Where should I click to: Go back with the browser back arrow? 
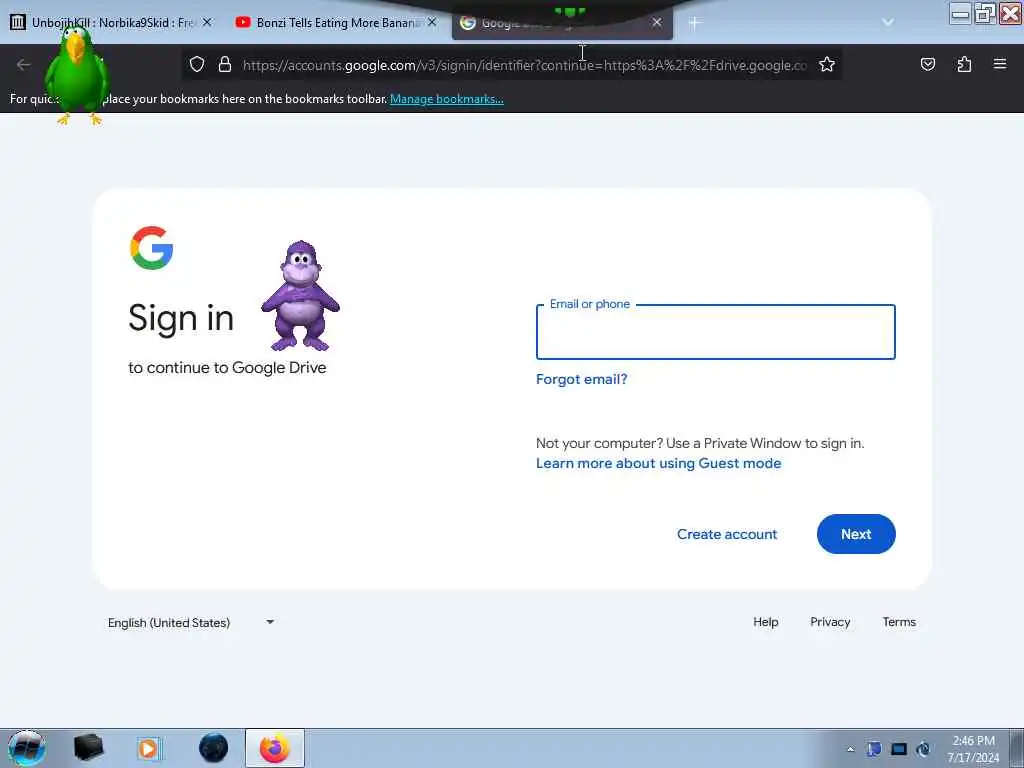click(24, 65)
